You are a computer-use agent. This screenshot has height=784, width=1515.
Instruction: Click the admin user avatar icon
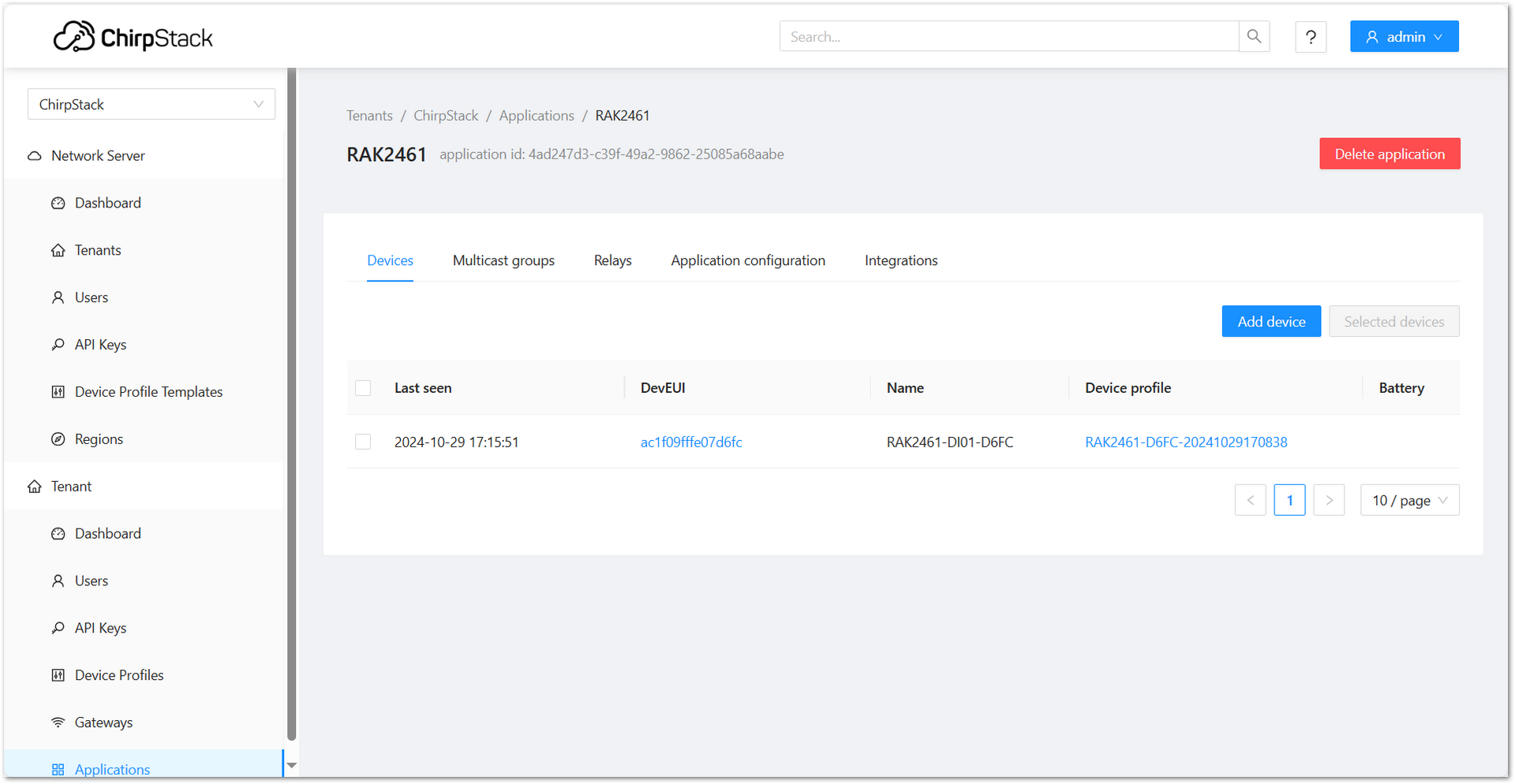coord(1372,37)
